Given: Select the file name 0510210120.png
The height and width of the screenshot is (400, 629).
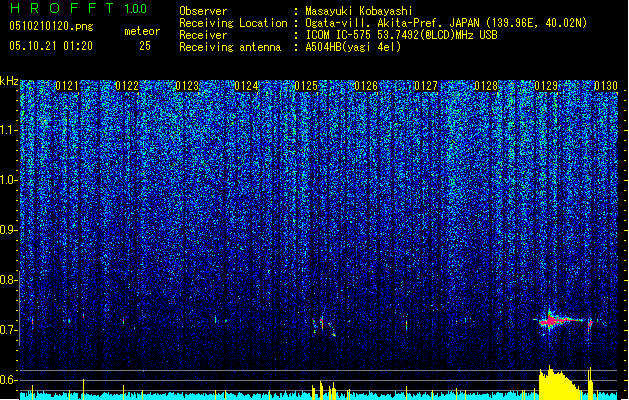Looking at the screenshot, I should tap(51, 27).
